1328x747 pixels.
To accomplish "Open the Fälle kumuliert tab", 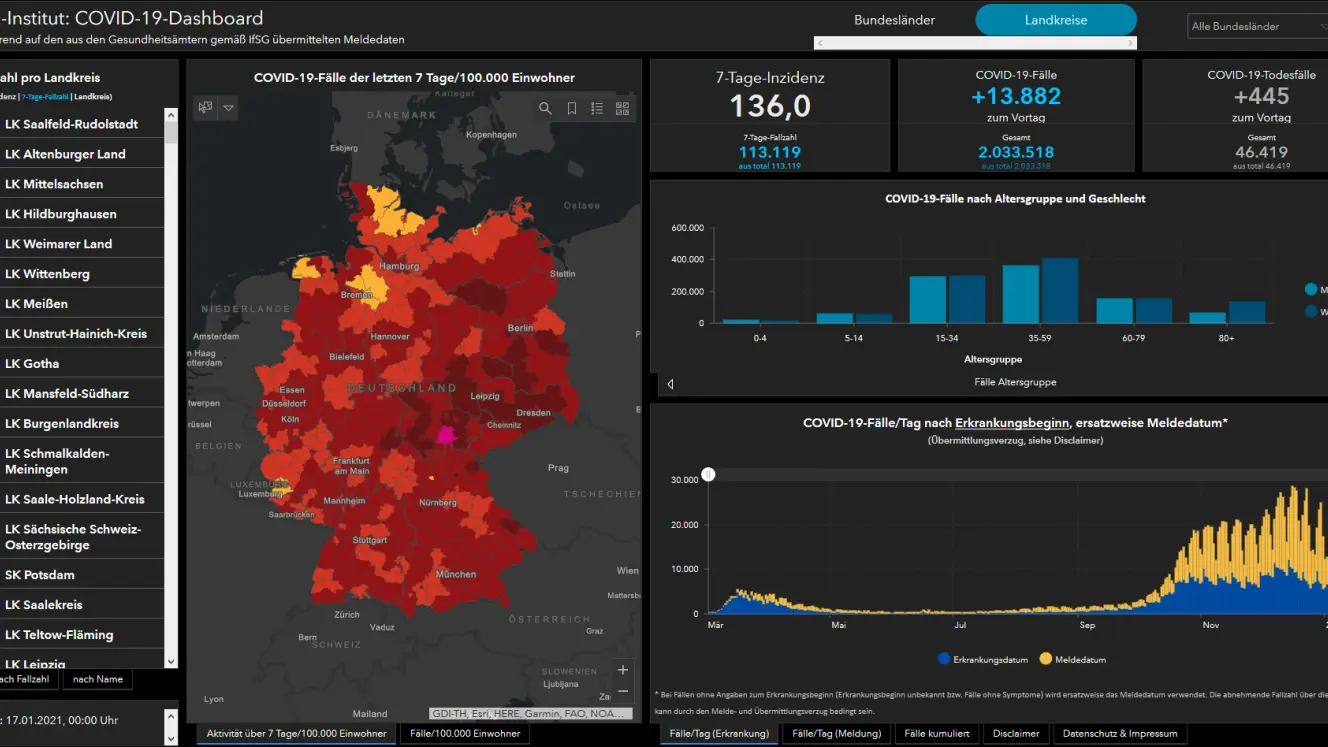I will (x=937, y=733).
